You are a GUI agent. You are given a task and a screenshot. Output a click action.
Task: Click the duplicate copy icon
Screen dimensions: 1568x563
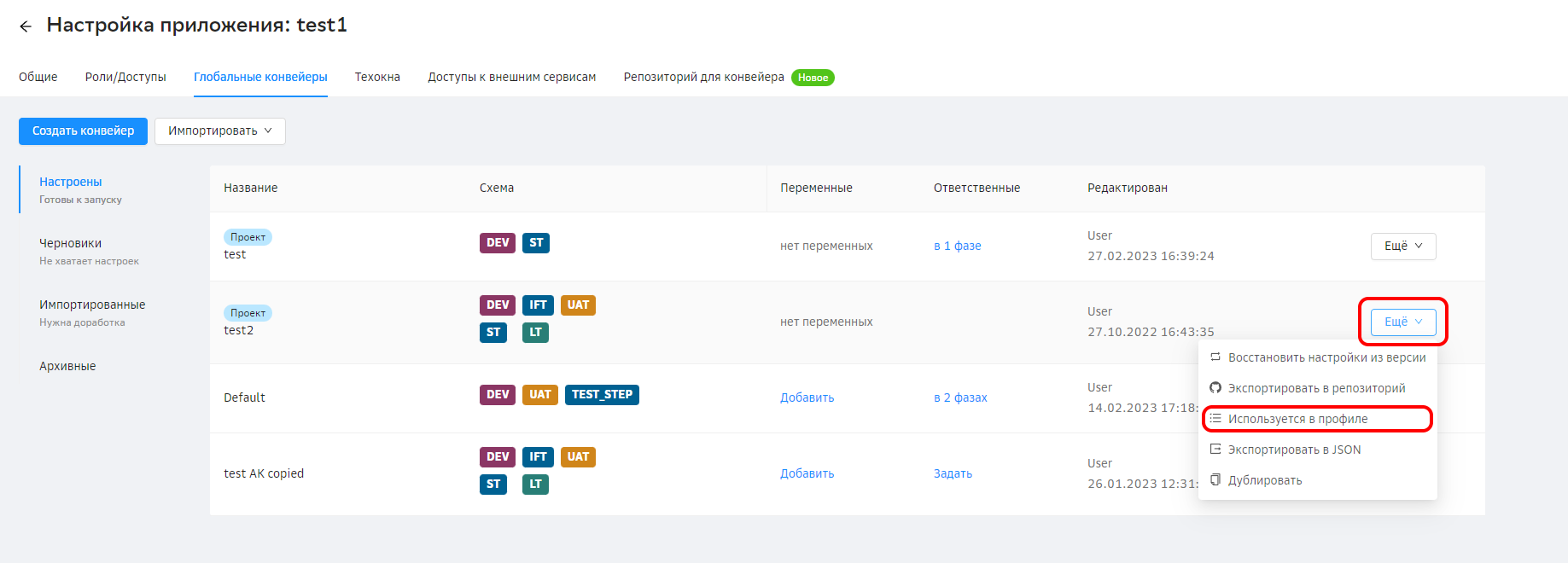point(1215,480)
